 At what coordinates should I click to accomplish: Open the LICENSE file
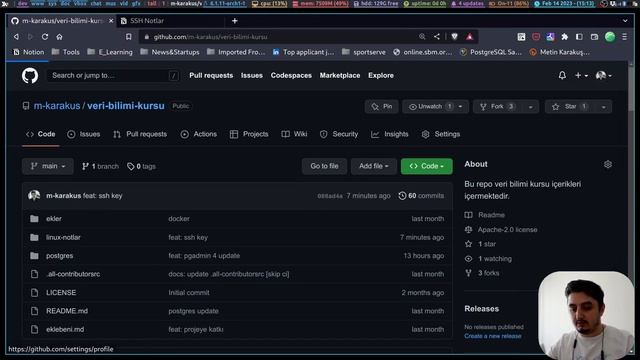click(x=61, y=293)
